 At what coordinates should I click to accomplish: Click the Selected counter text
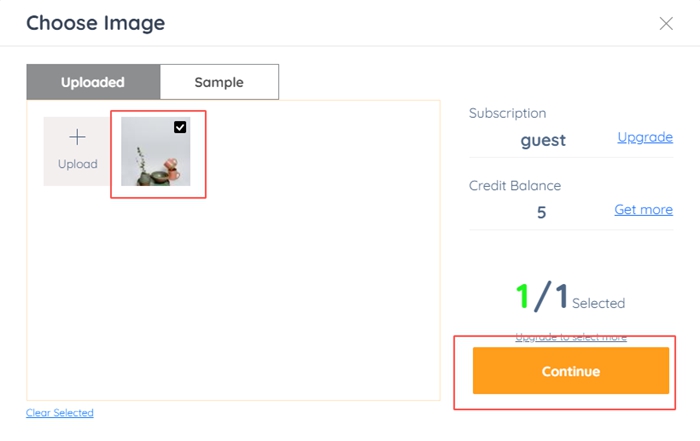pyautogui.click(x=598, y=303)
